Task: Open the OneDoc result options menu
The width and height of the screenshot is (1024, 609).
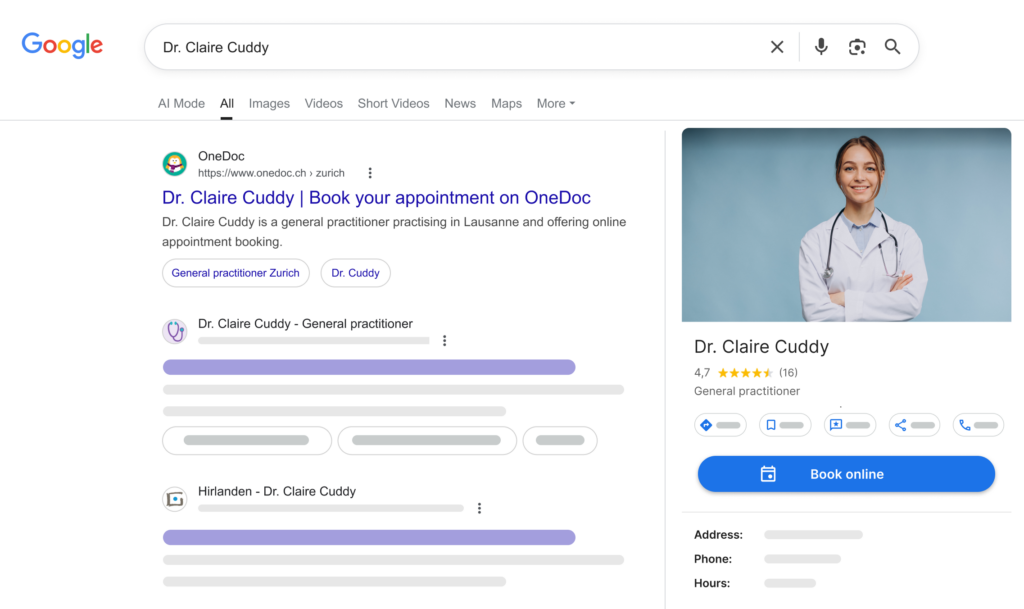Action: (x=370, y=173)
